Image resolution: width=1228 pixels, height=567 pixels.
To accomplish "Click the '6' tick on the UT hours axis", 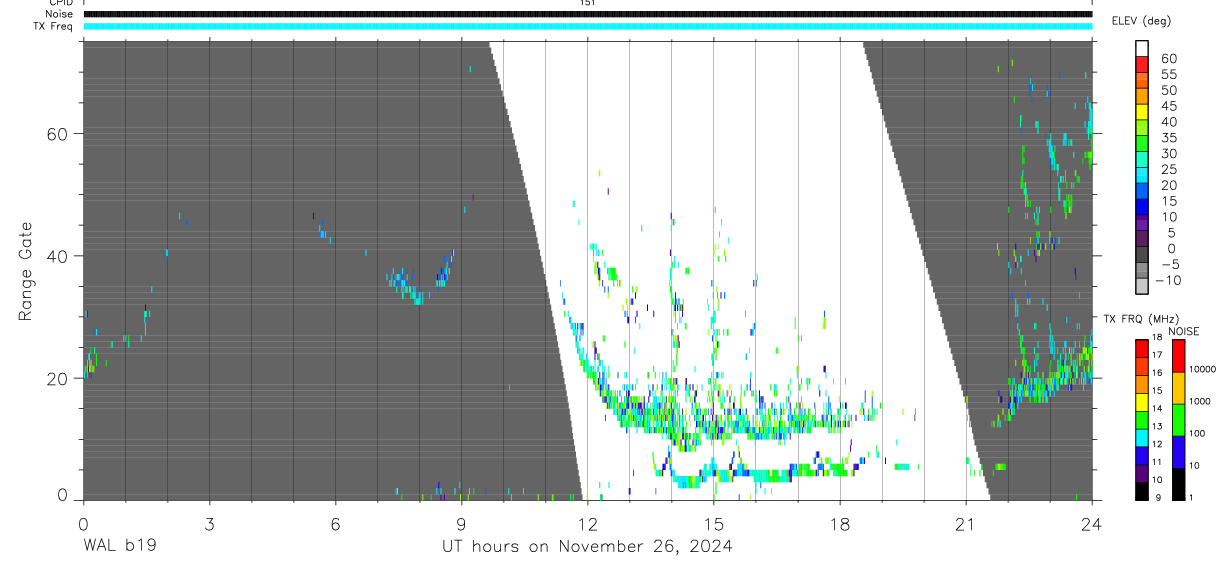I will point(335,523).
